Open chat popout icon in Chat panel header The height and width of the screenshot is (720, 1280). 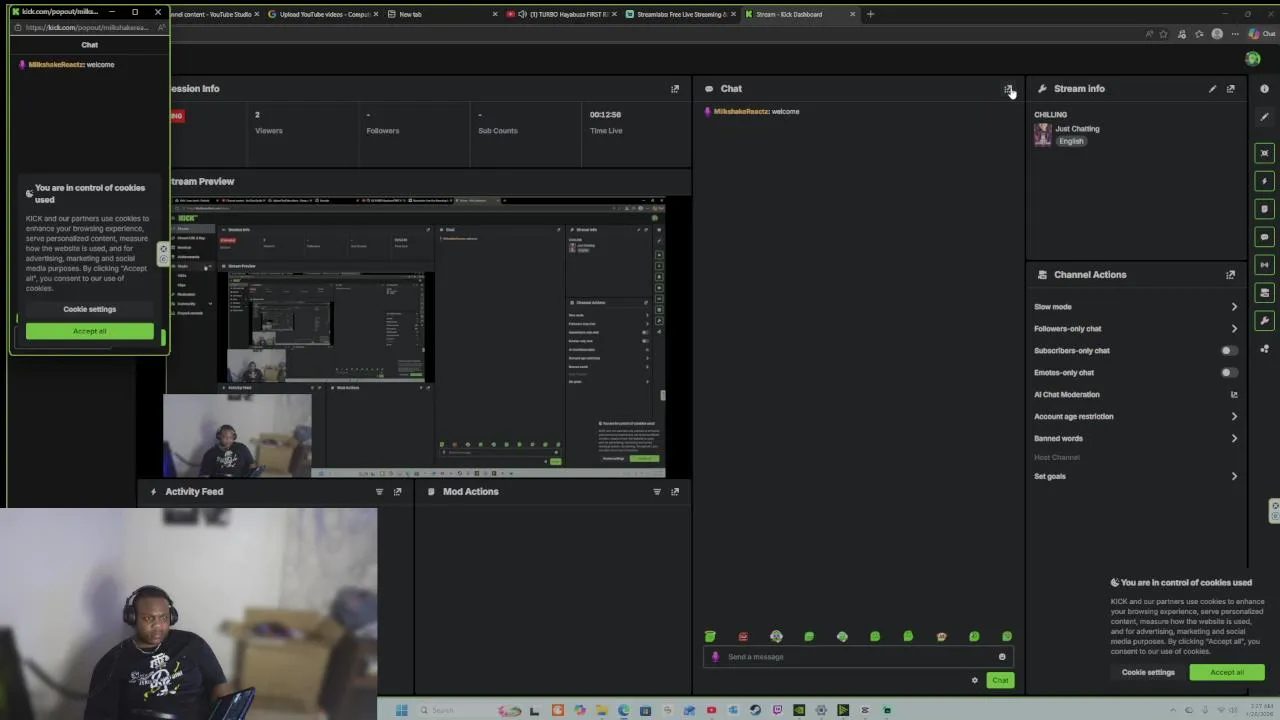pyautogui.click(x=1007, y=89)
